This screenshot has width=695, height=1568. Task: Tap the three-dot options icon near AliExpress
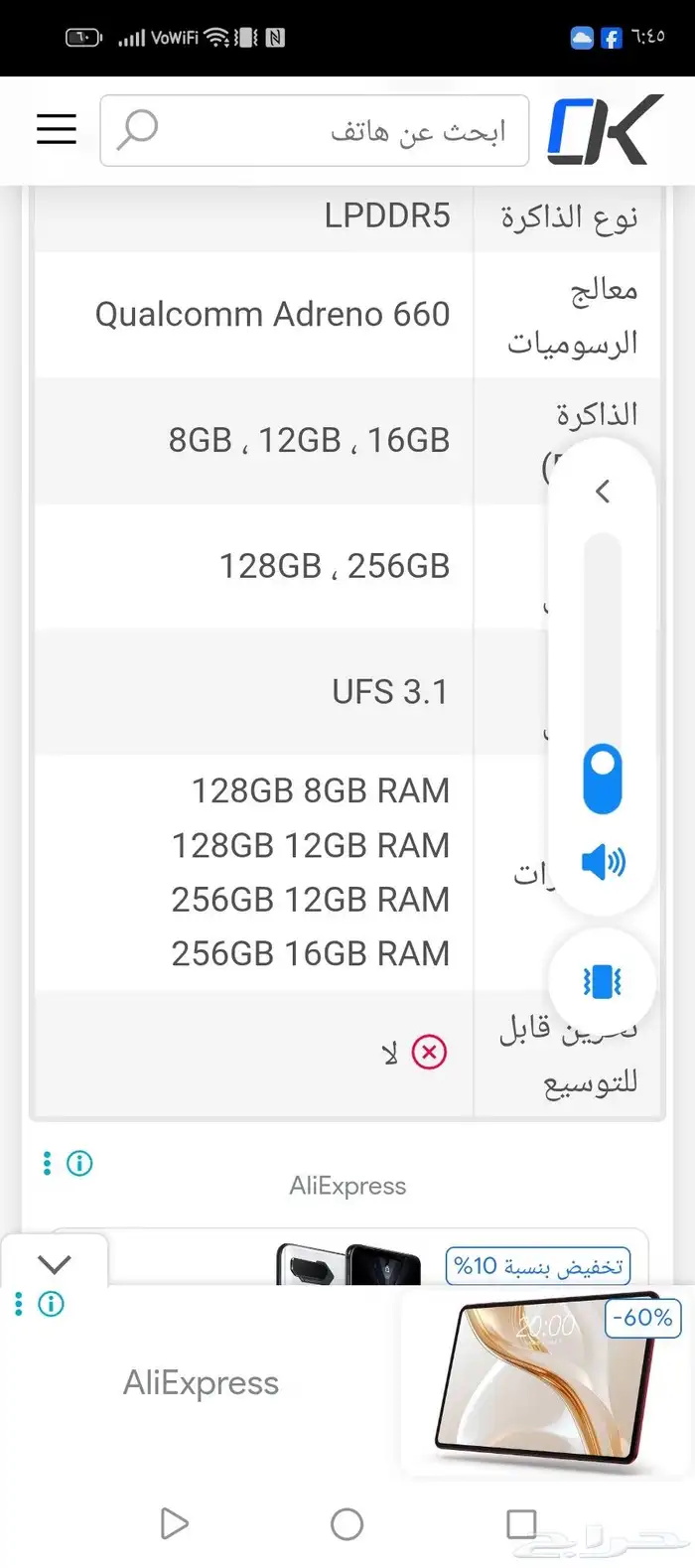(46, 1162)
